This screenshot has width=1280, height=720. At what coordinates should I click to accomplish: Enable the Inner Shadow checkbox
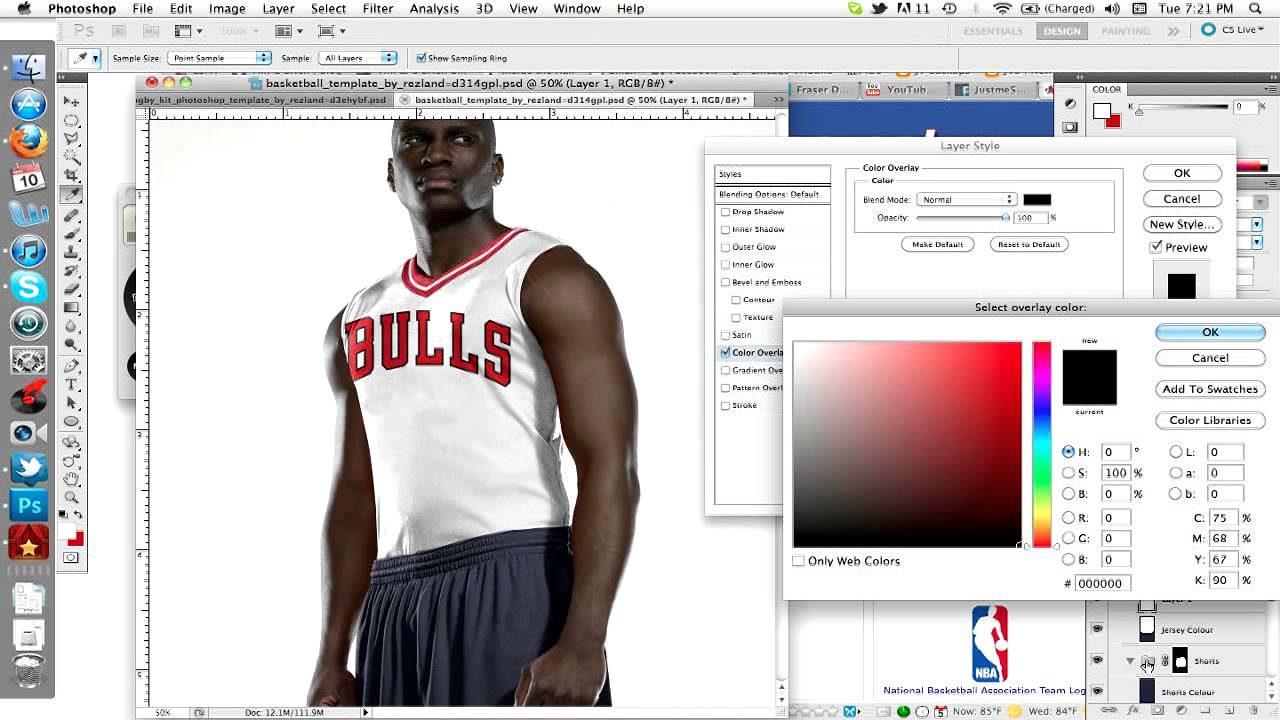pos(725,229)
